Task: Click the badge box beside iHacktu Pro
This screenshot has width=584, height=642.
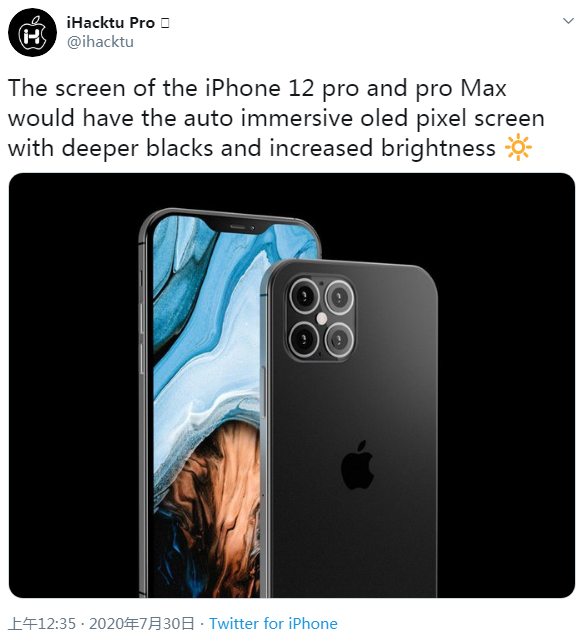Action: click(x=165, y=23)
